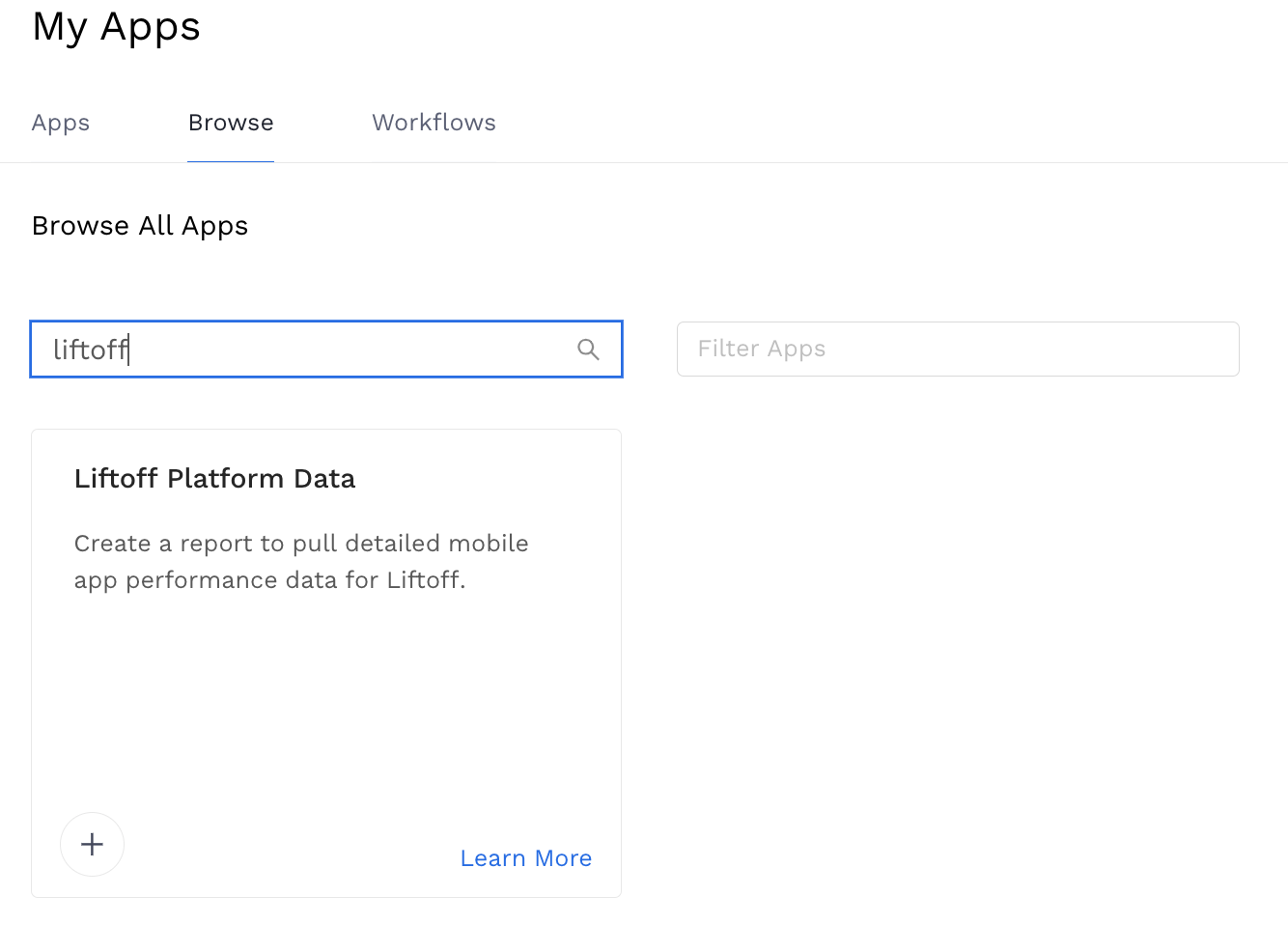Click blank area of search box before magnifier
Image resolution: width=1288 pixels, height=952 pixels.
(386, 350)
